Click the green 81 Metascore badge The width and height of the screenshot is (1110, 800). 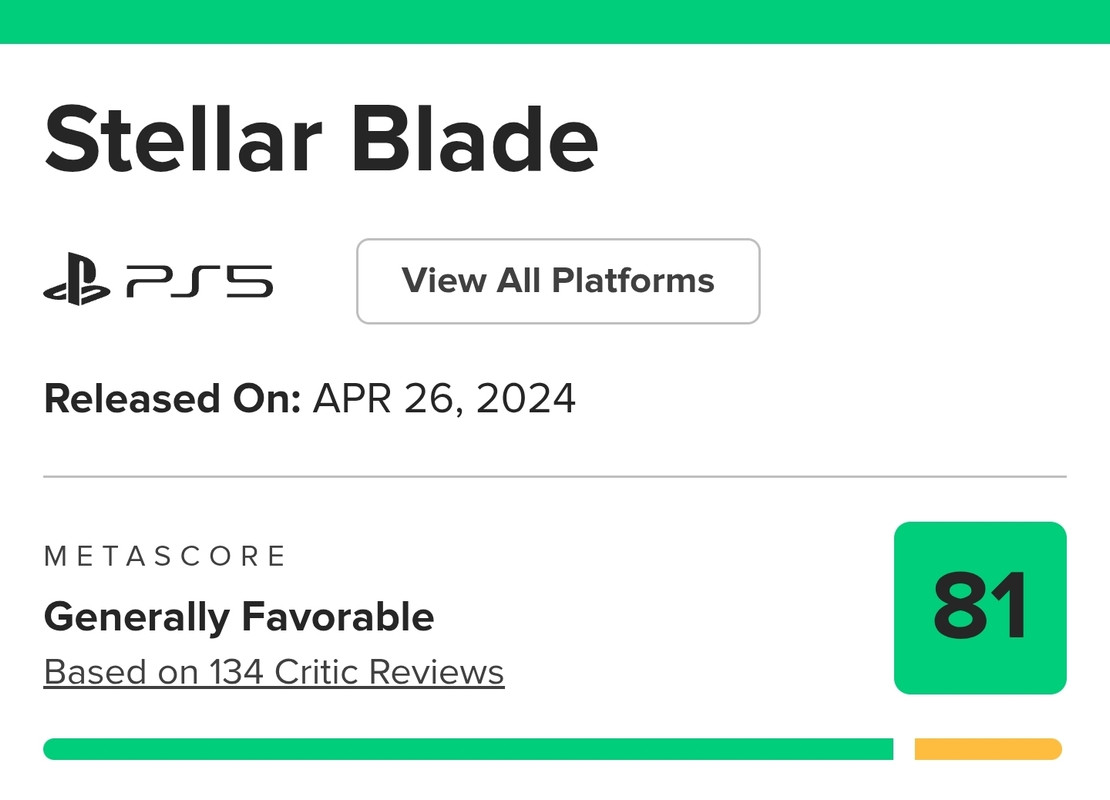click(x=980, y=607)
